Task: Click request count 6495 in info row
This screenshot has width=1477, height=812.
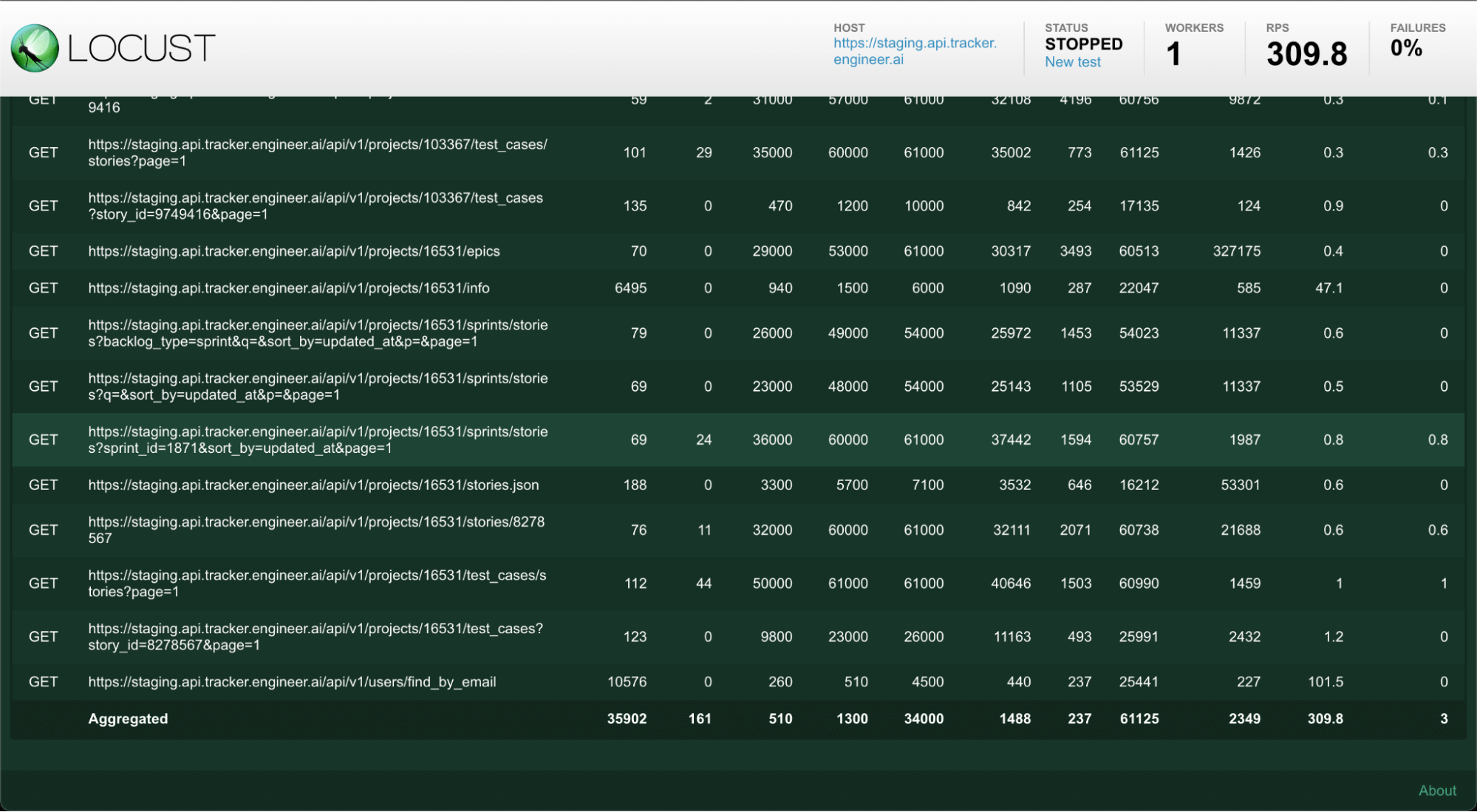Action: [630, 288]
